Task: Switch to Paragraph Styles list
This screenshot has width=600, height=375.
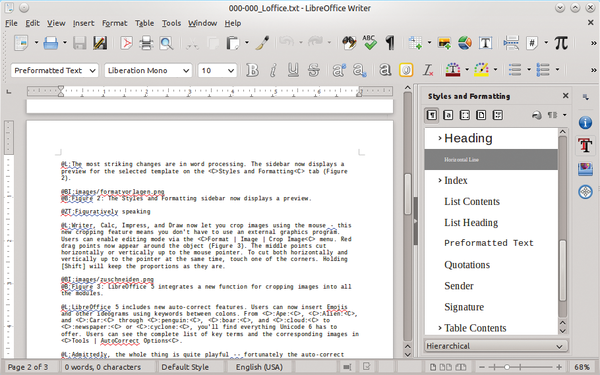Action: [x=432, y=115]
